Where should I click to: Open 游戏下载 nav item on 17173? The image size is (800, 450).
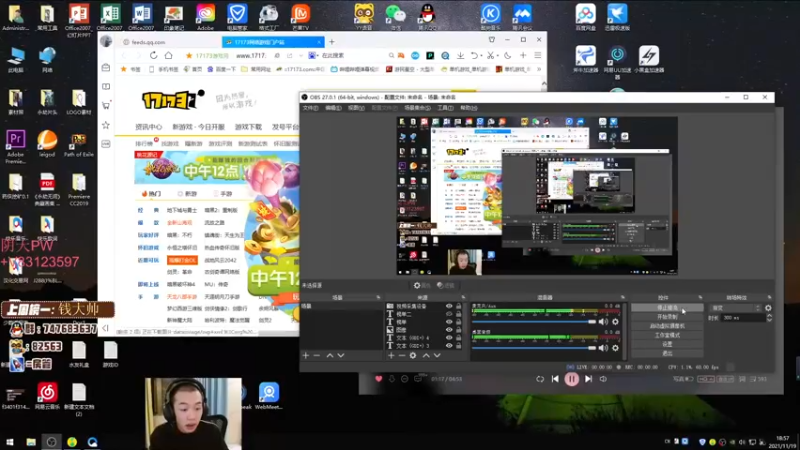[x=248, y=127]
